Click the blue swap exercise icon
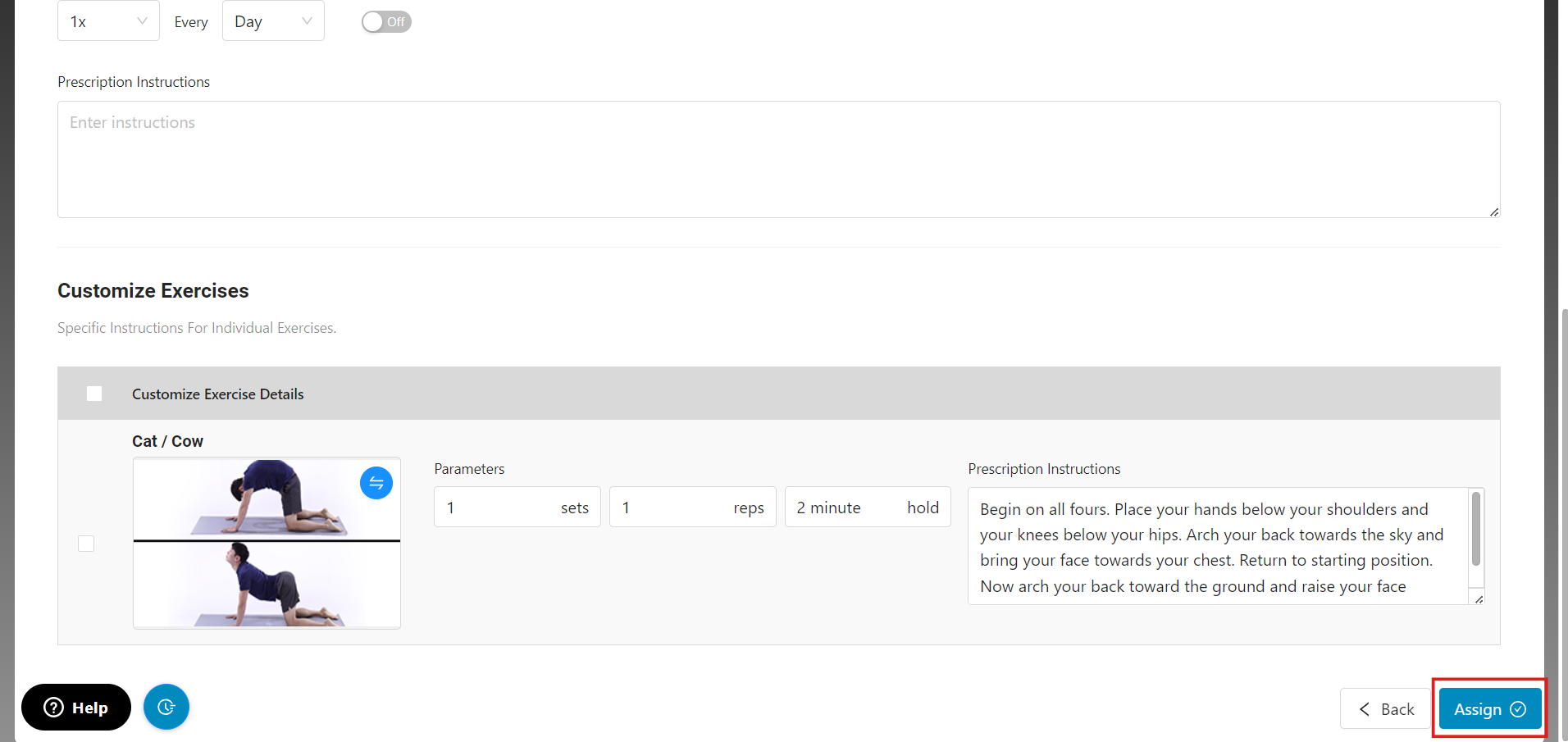 [x=376, y=483]
